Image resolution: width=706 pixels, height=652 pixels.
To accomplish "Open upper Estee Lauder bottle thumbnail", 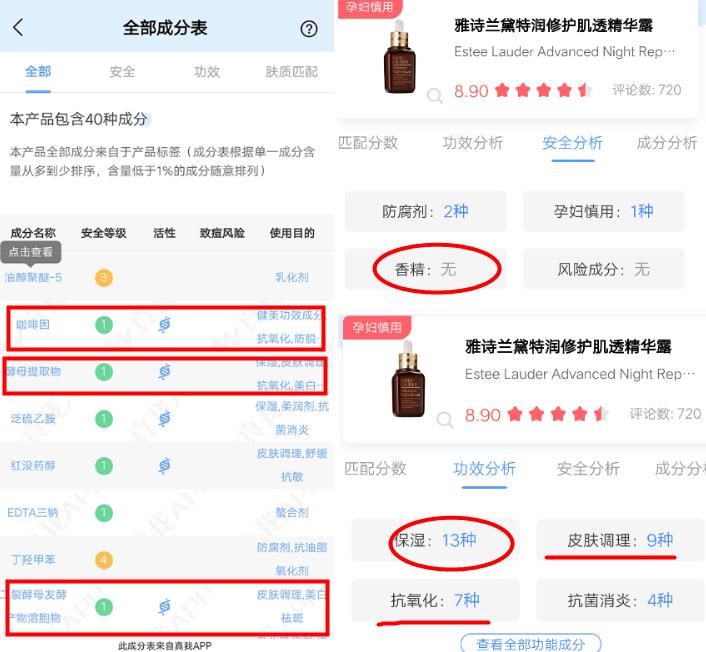I will point(399,57).
